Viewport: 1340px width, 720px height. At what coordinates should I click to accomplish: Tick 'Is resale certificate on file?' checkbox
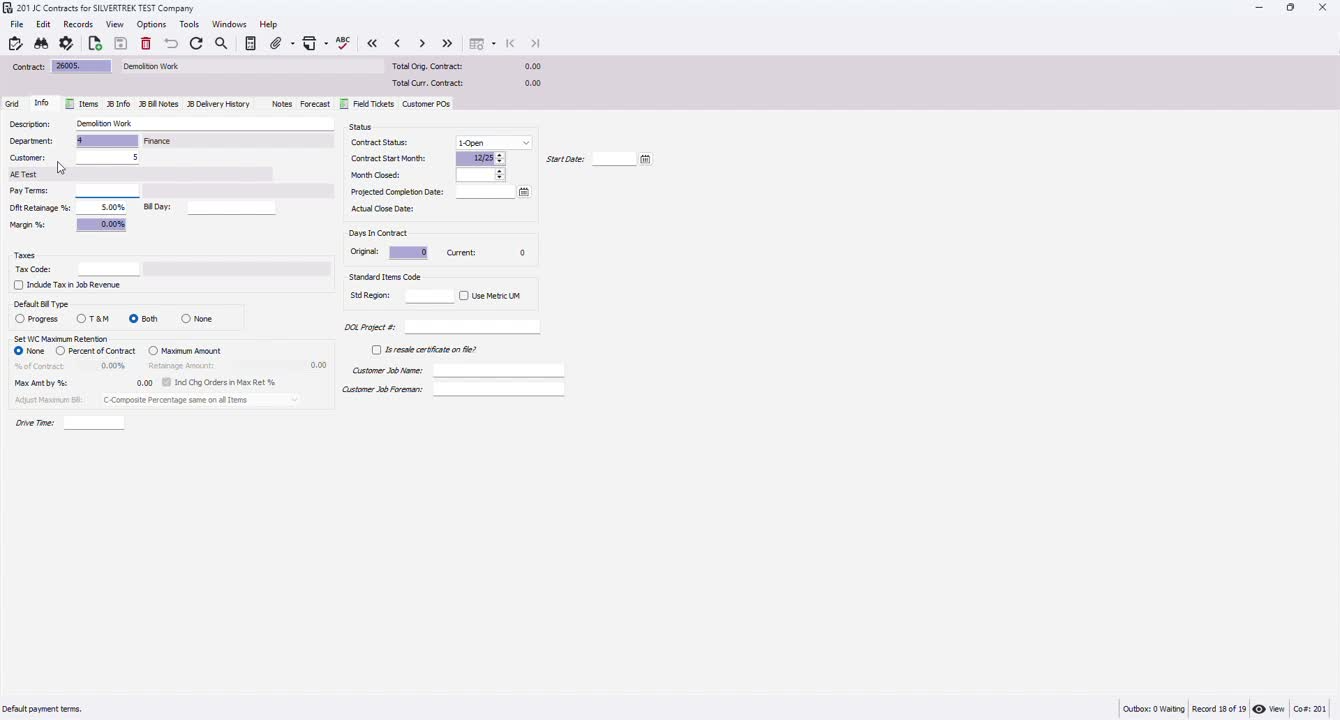click(377, 350)
